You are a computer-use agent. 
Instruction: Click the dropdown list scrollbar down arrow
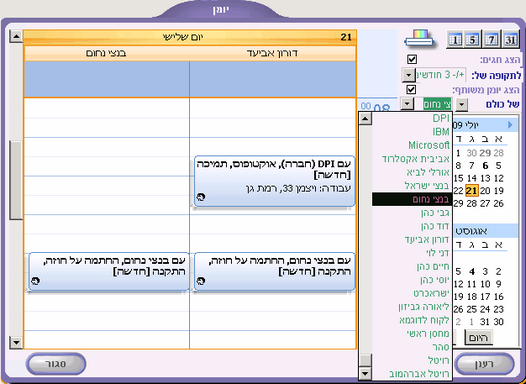[x=365, y=373]
